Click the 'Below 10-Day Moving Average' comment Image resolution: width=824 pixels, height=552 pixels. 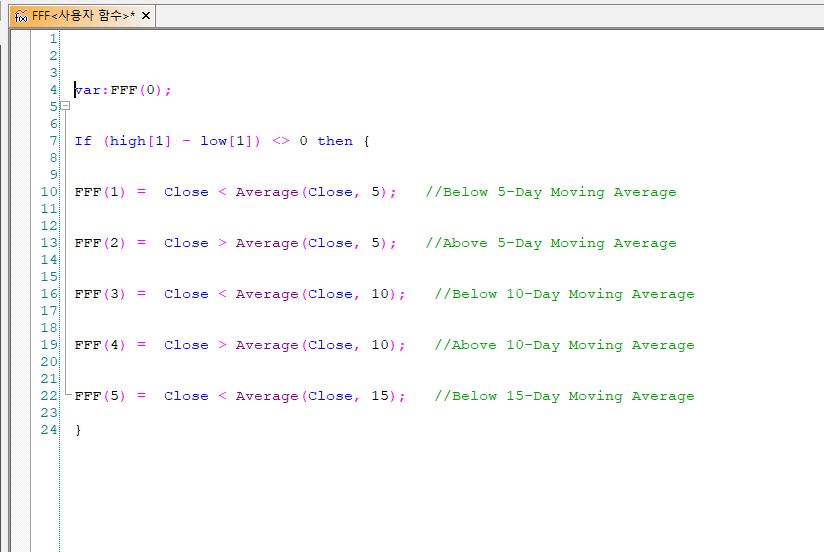[564, 294]
